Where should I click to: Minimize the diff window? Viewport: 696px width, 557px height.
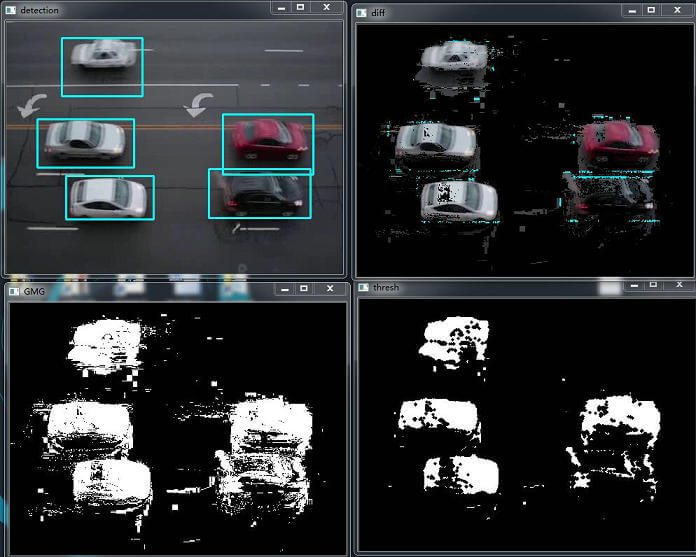pos(630,10)
